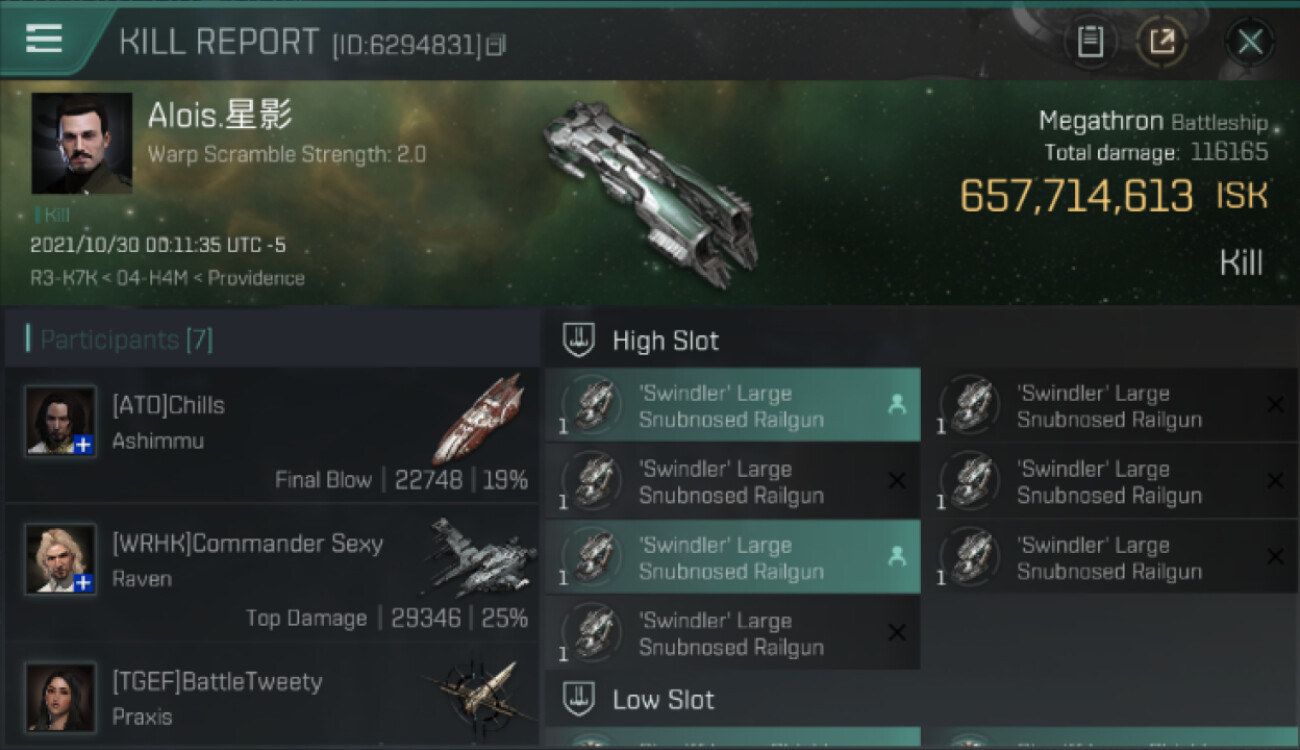Close the Kill Report window
This screenshot has height=750, width=1300.
[x=1250, y=42]
